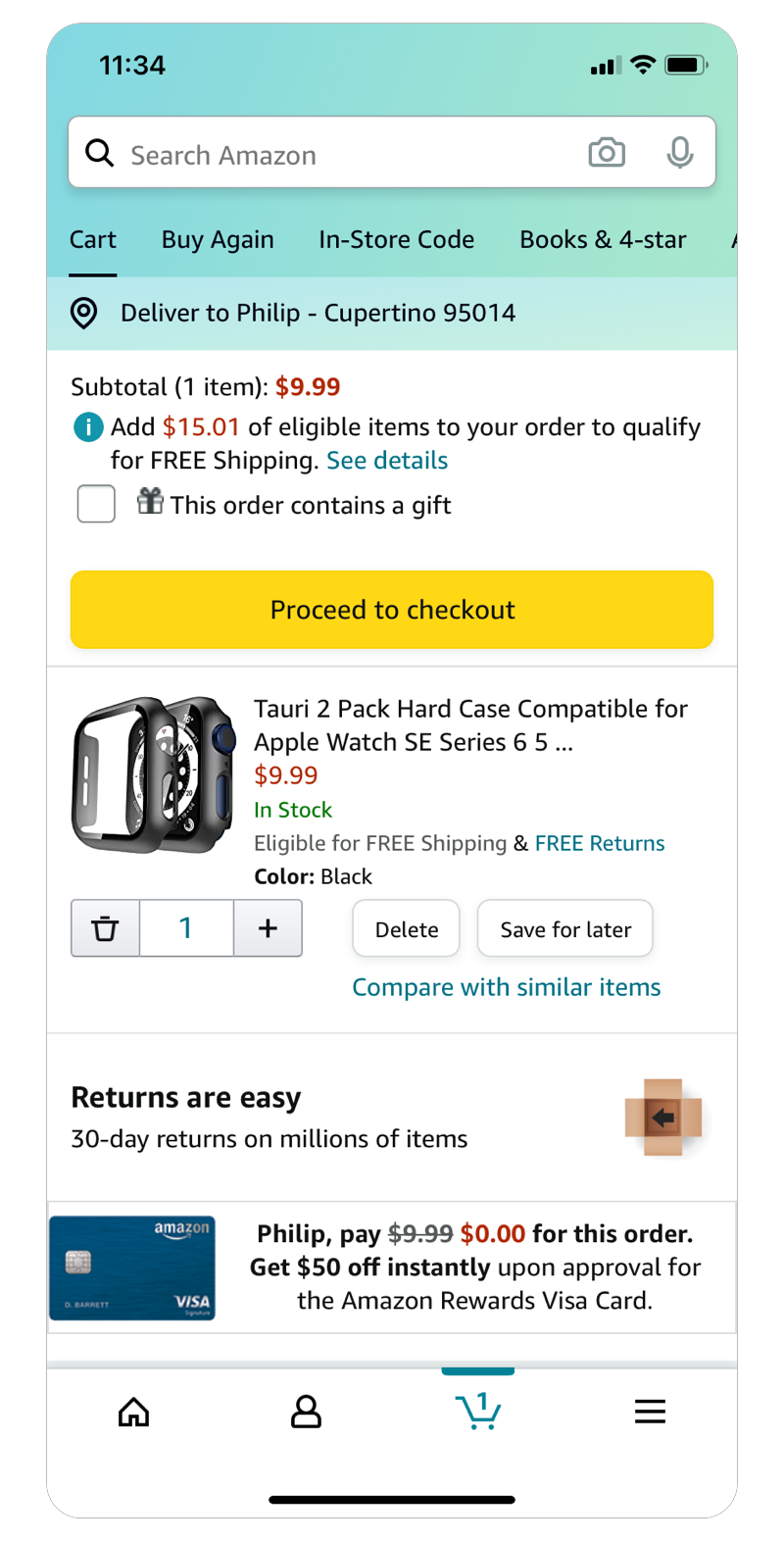
Task: Open Compare with similar items link
Action: [x=506, y=987]
